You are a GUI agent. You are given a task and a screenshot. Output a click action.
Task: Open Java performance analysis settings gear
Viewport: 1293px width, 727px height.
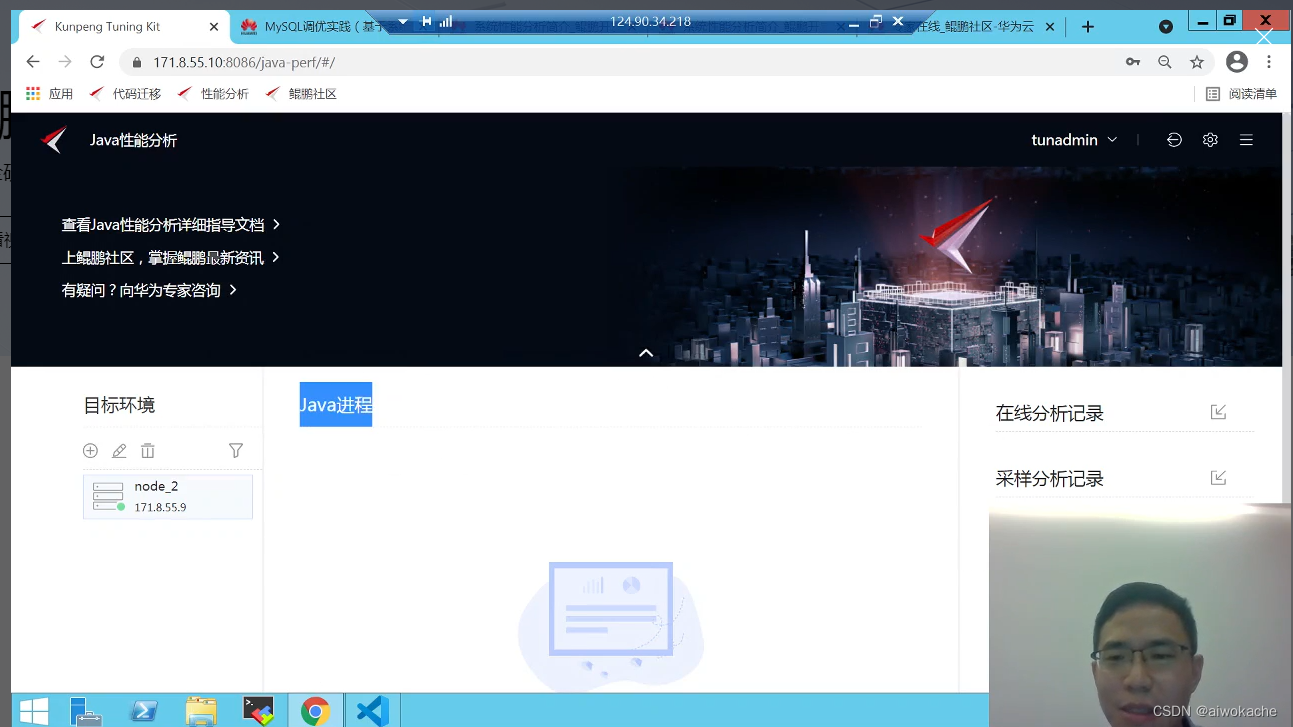click(x=1210, y=140)
